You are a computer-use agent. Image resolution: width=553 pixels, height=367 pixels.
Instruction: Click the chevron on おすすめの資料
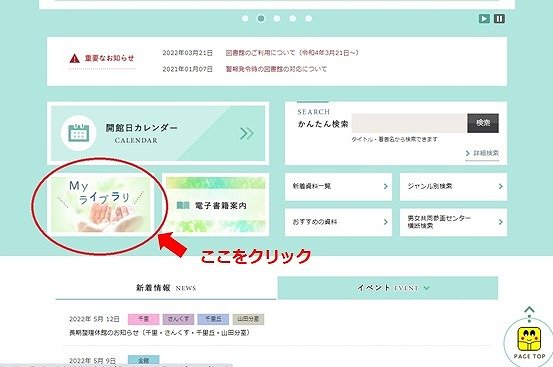coord(385,222)
